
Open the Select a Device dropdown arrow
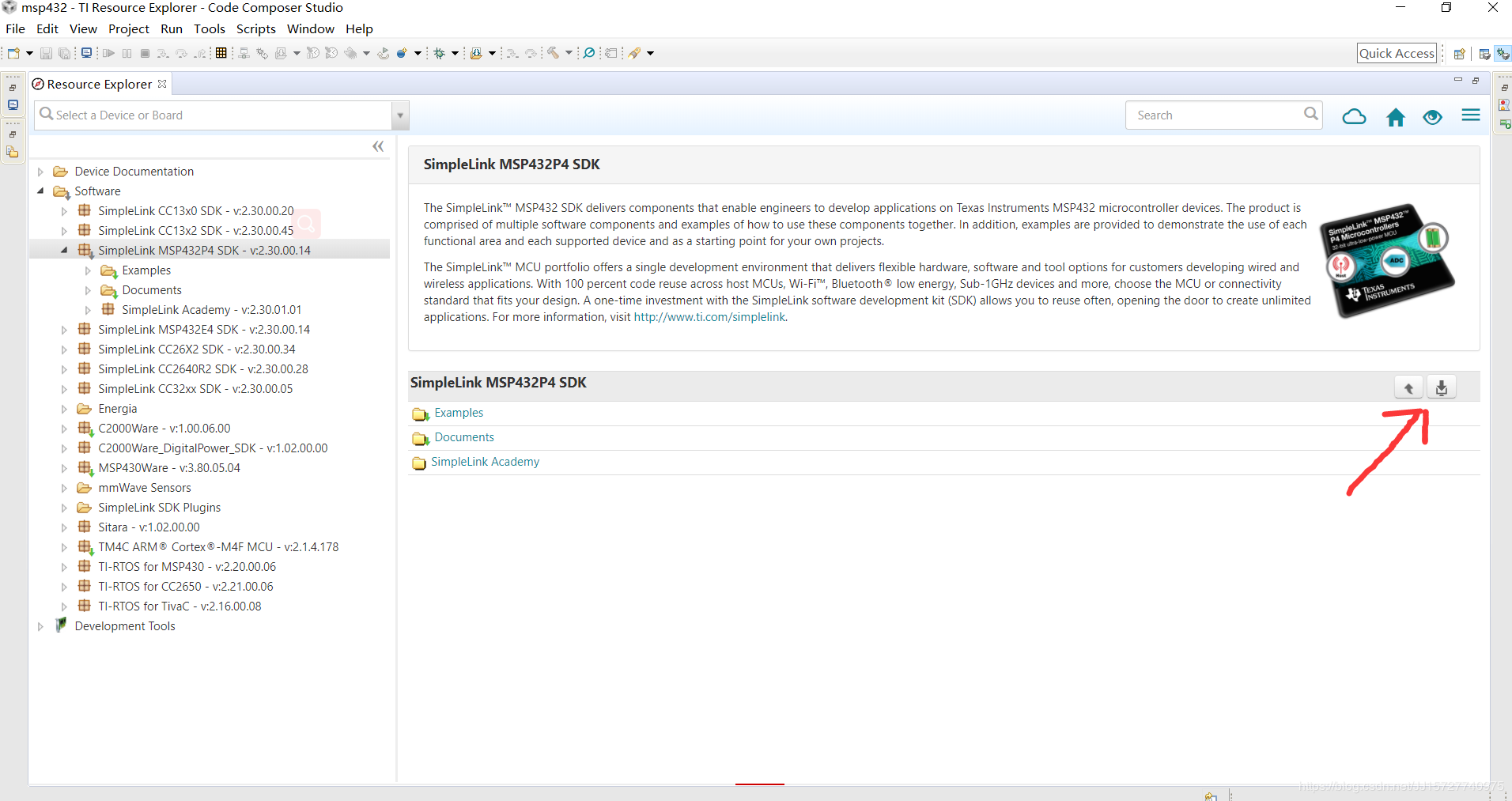pyautogui.click(x=400, y=115)
